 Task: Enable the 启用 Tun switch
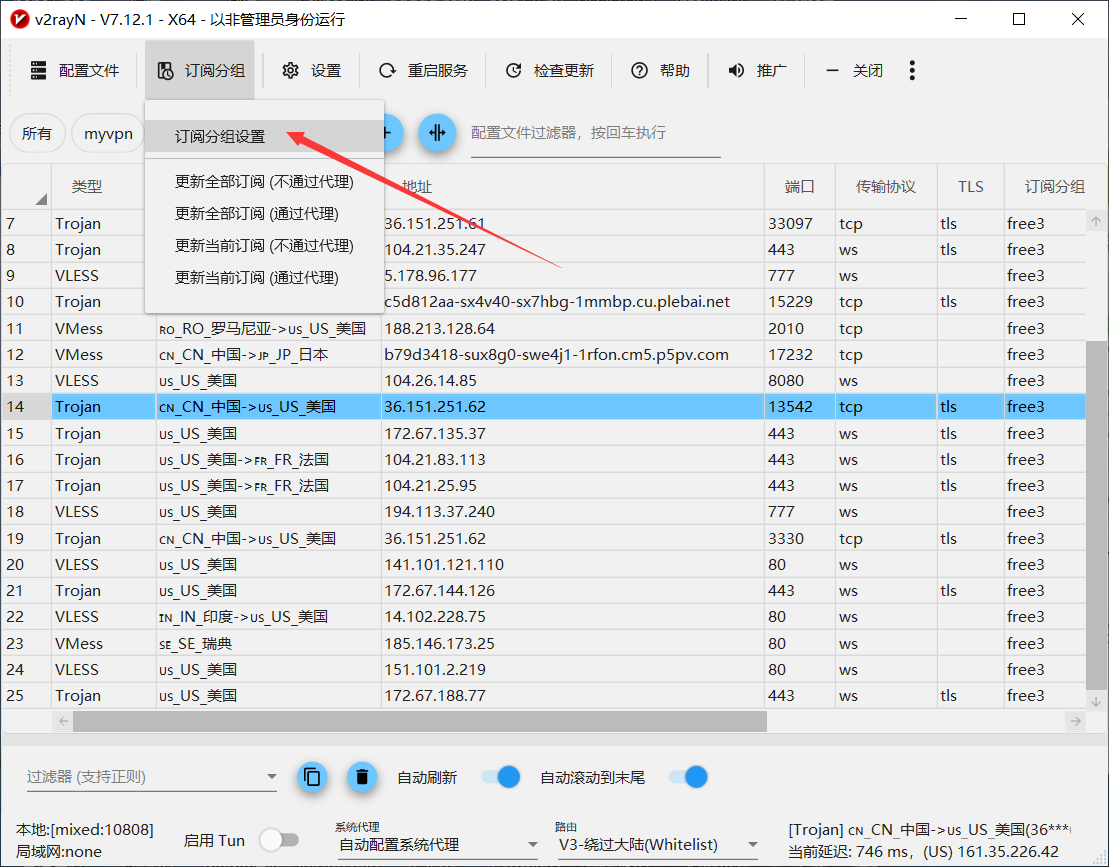[x=278, y=841]
